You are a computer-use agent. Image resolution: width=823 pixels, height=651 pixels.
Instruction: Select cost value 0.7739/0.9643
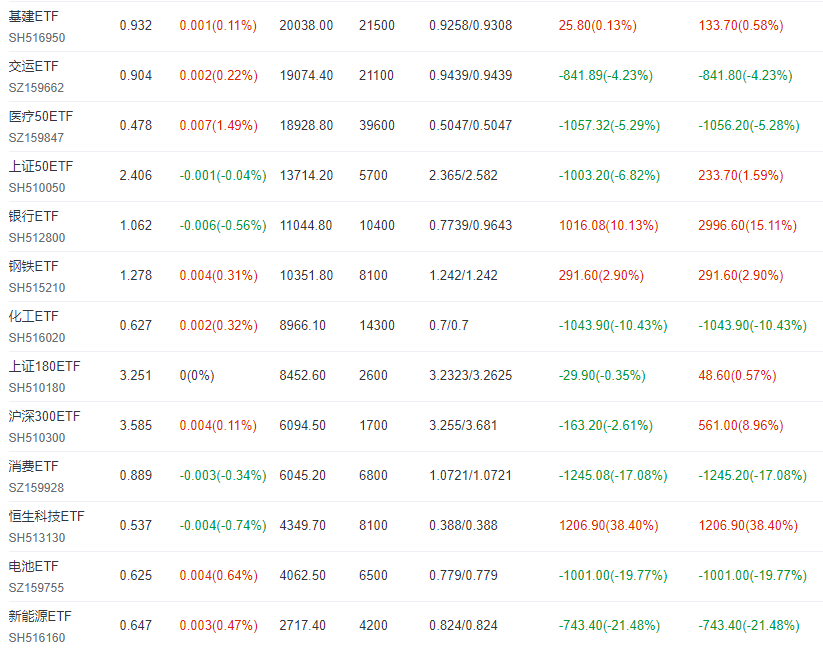[470, 226]
